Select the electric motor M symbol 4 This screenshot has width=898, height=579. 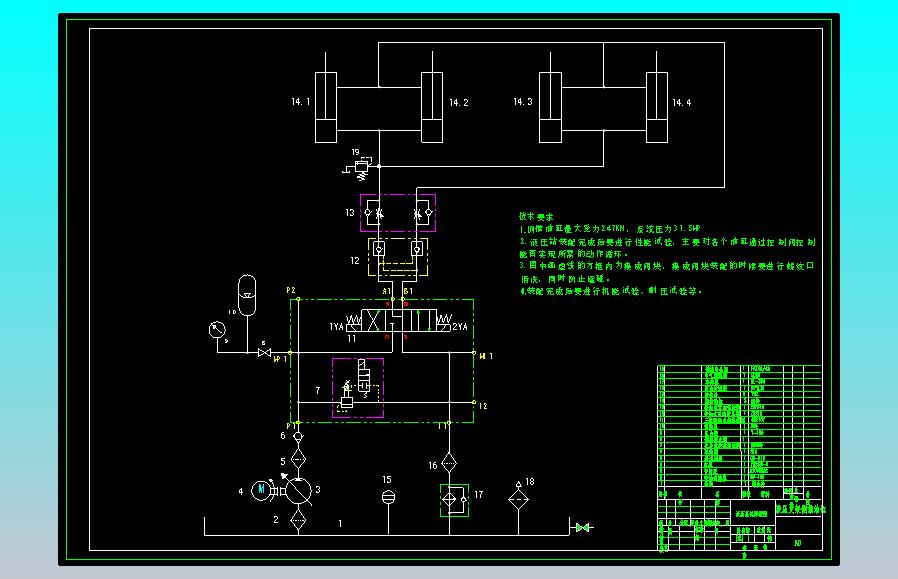tap(261, 489)
